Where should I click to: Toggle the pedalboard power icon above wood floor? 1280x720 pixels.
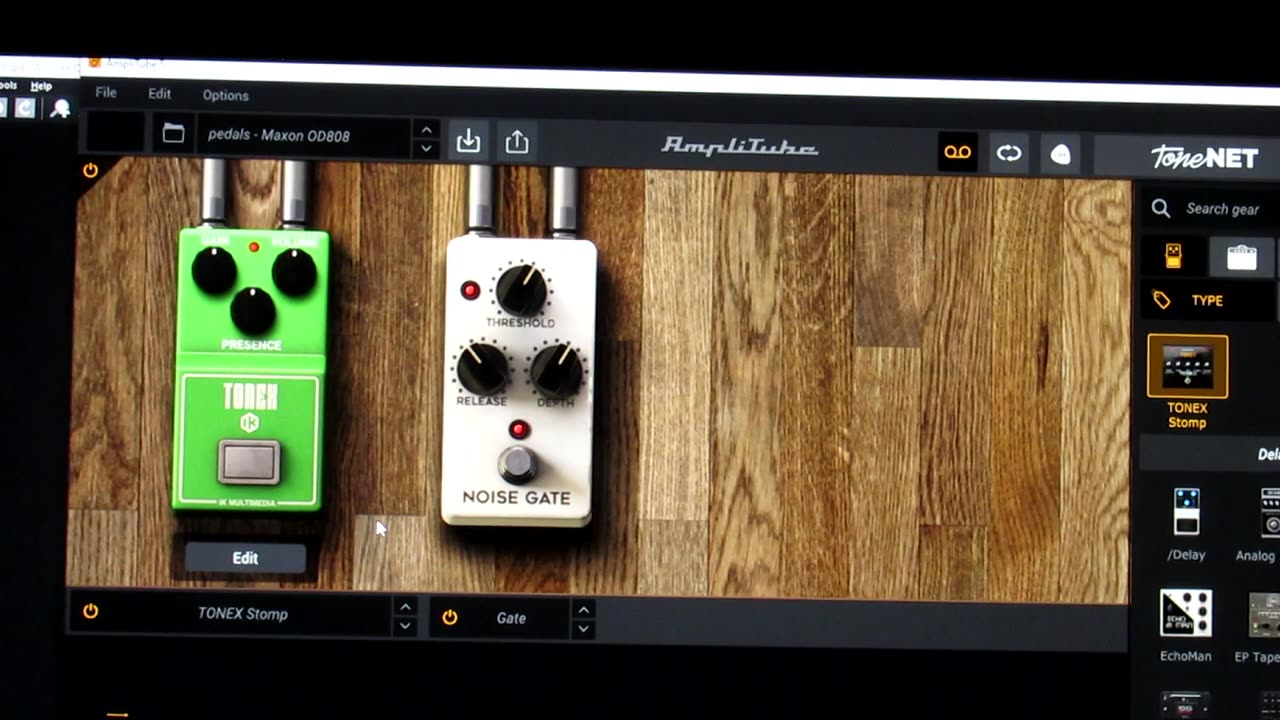click(90, 170)
